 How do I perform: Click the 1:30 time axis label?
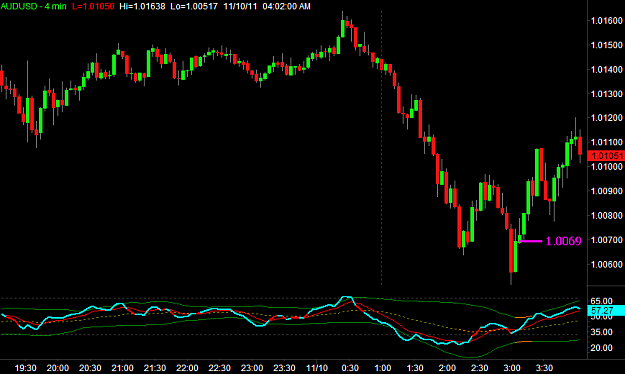click(415, 368)
